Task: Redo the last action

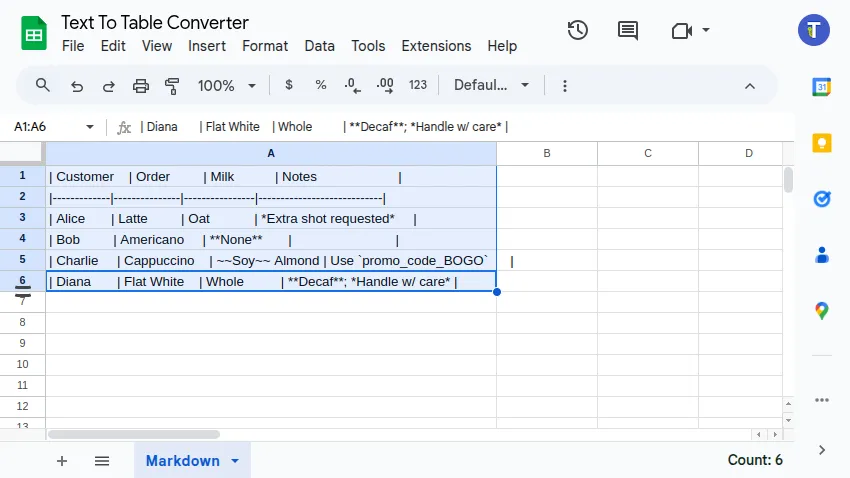Action: 108,86
